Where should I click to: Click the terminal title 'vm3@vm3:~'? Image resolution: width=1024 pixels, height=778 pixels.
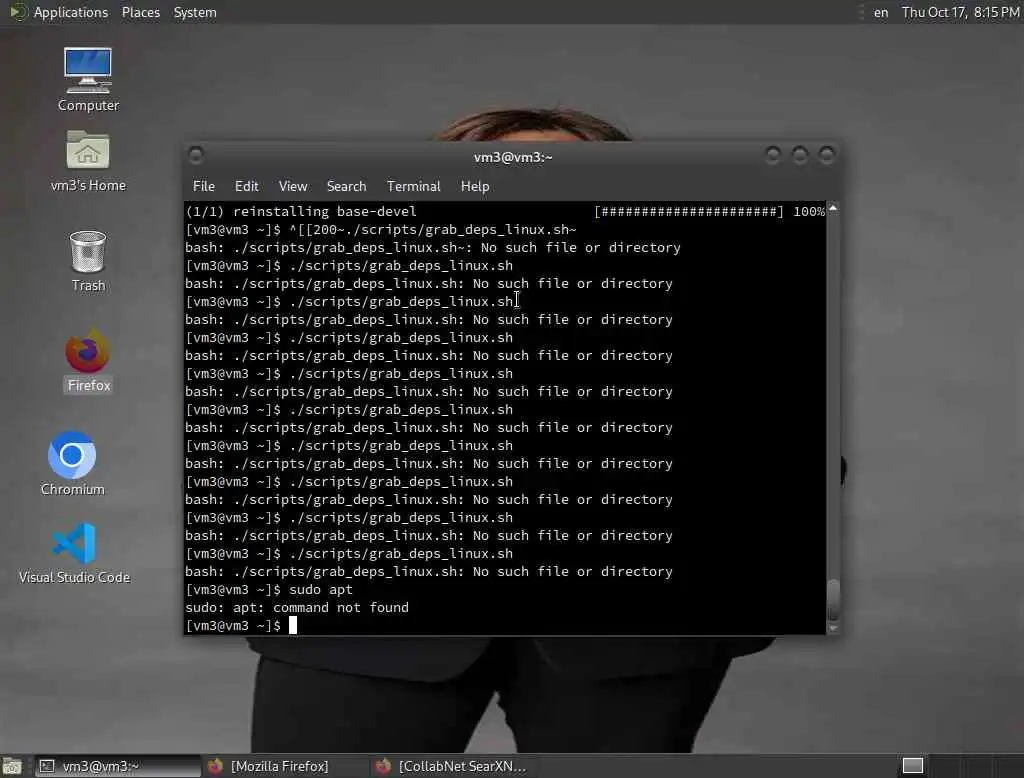[513, 157]
